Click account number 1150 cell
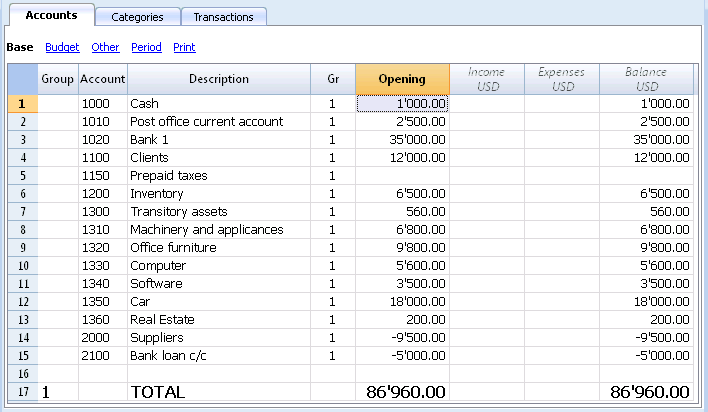The width and height of the screenshot is (708, 412). pyautogui.click(x=103, y=176)
